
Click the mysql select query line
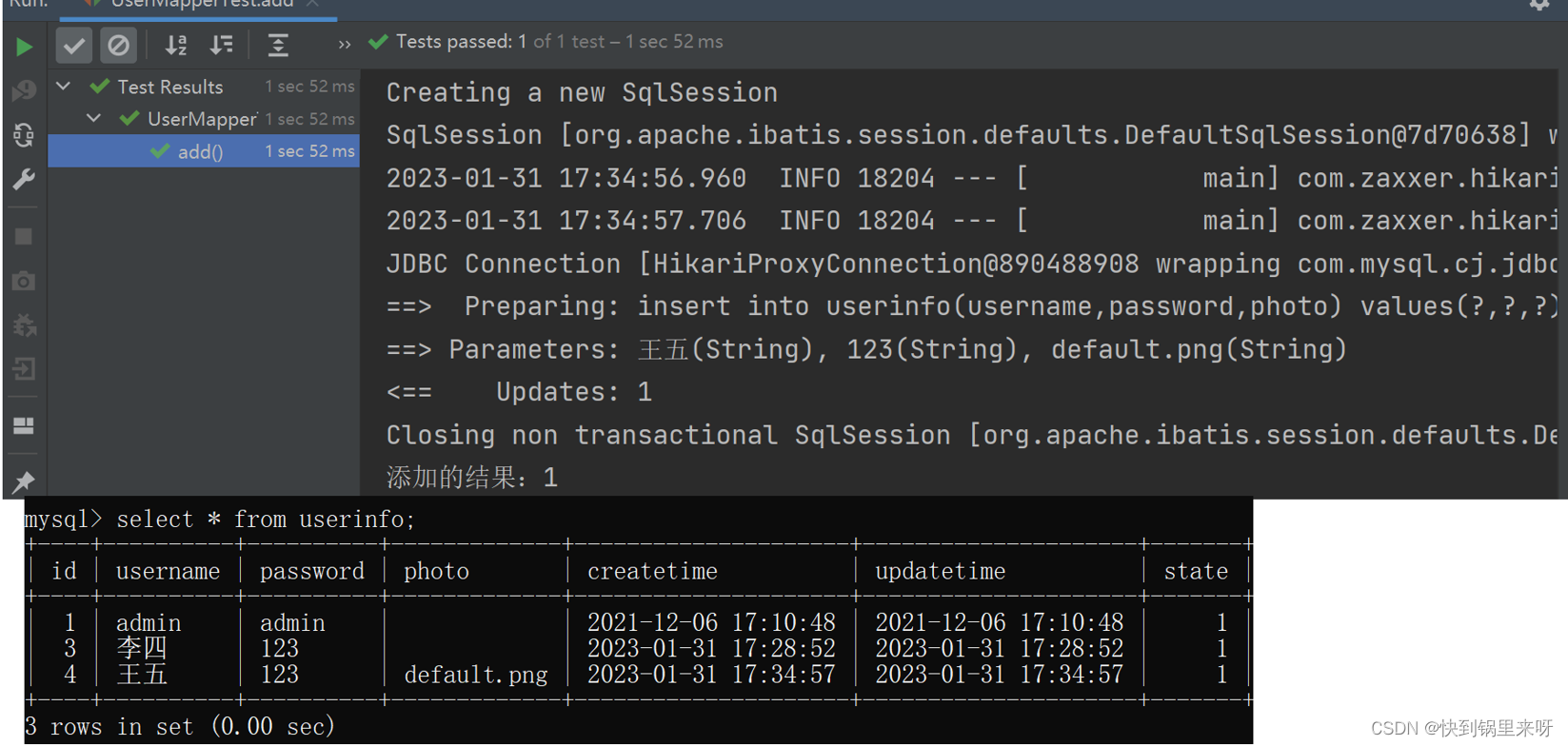tap(220, 520)
